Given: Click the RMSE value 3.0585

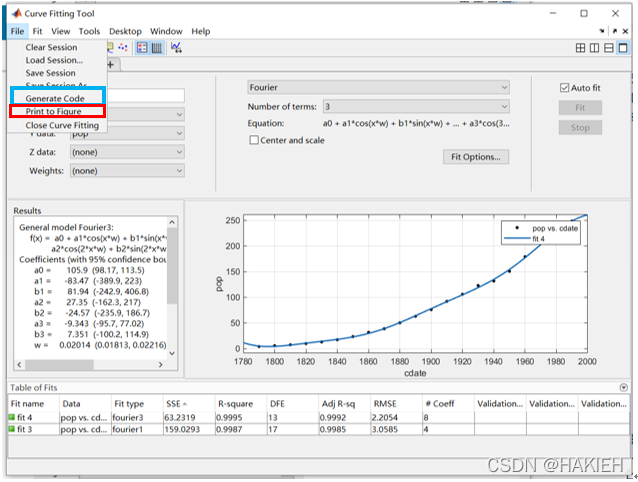Looking at the screenshot, I should point(397,430).
